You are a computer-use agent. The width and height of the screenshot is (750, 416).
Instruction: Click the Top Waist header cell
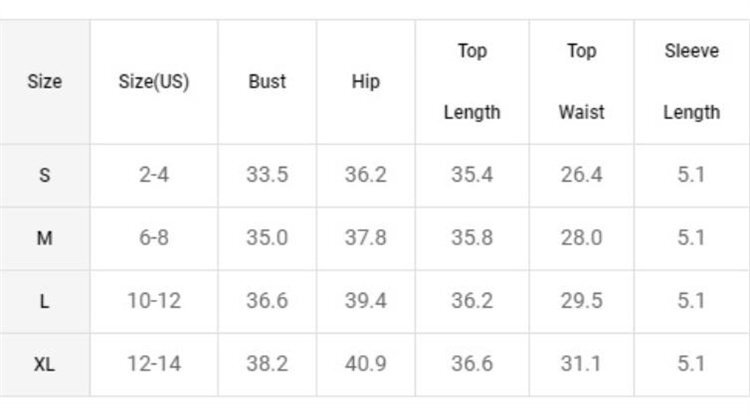pos(582,82)
